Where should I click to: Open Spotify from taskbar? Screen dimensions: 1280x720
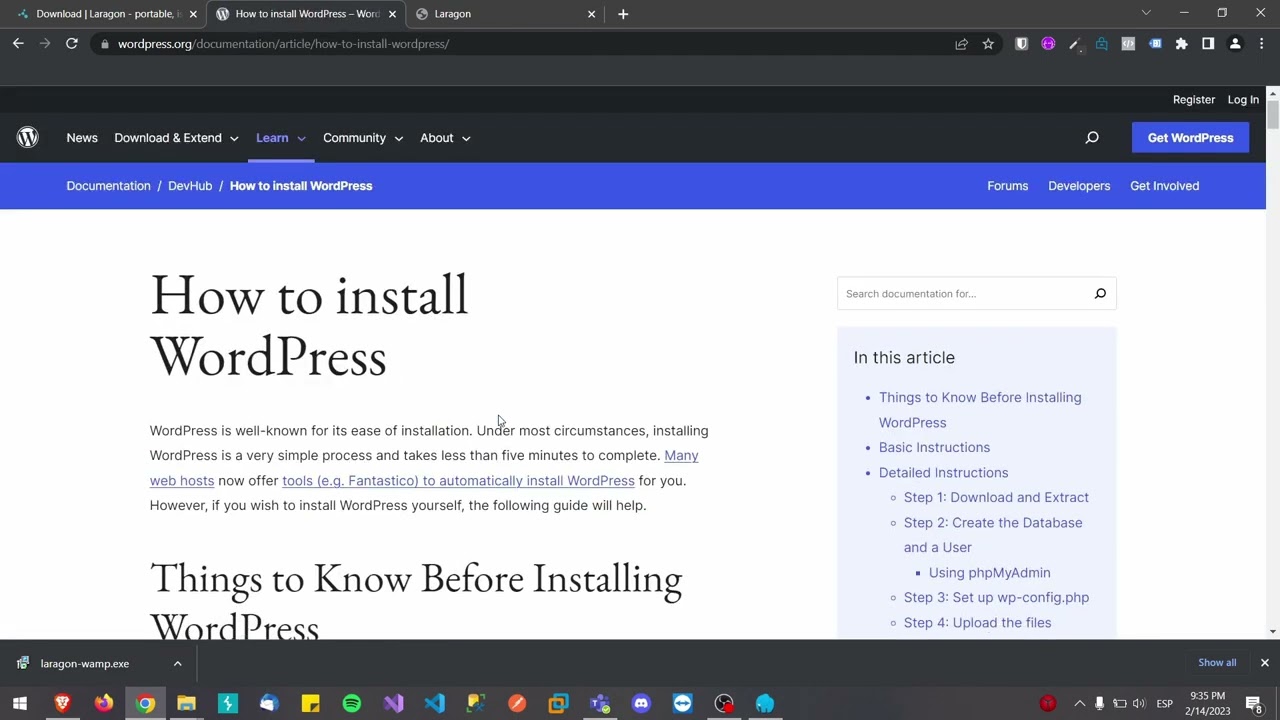coord(352,704)
